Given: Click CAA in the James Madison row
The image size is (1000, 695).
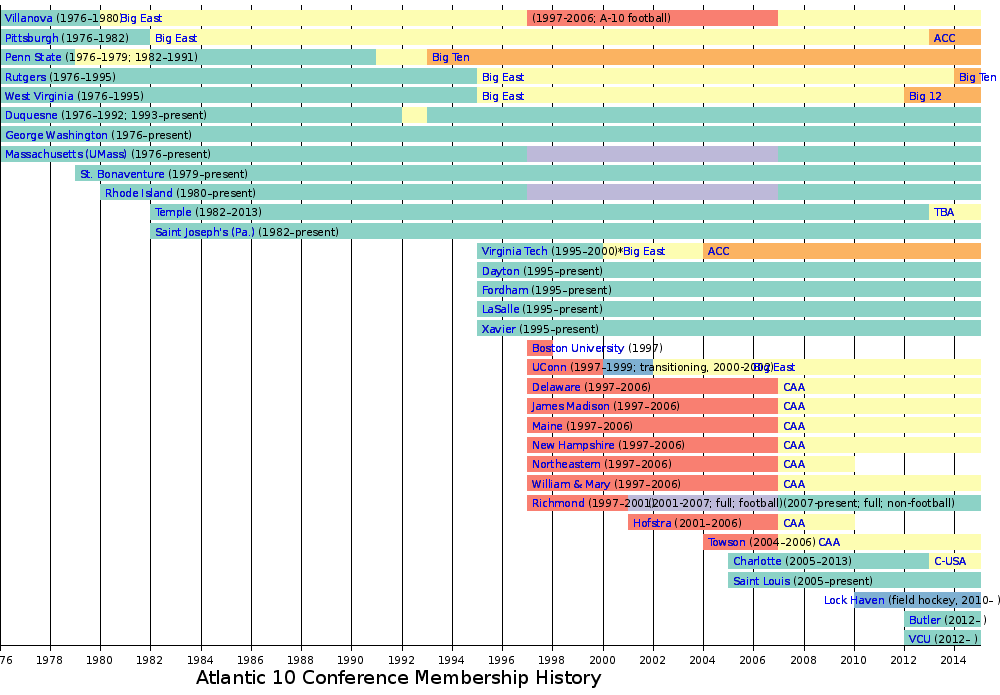Looking at the screenshot, I should [x=794, y=406].
